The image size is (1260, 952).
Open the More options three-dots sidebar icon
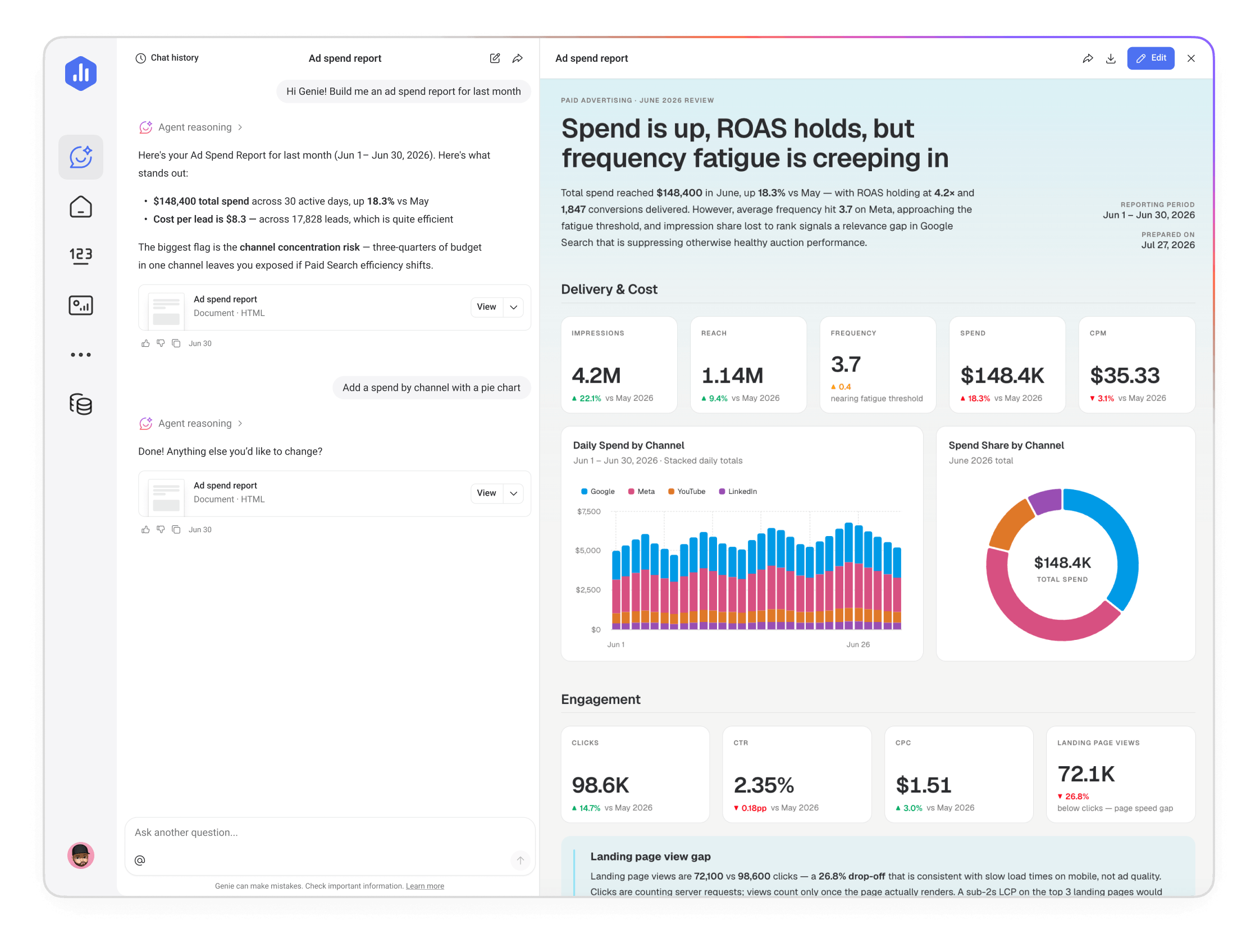pos(81,355)
